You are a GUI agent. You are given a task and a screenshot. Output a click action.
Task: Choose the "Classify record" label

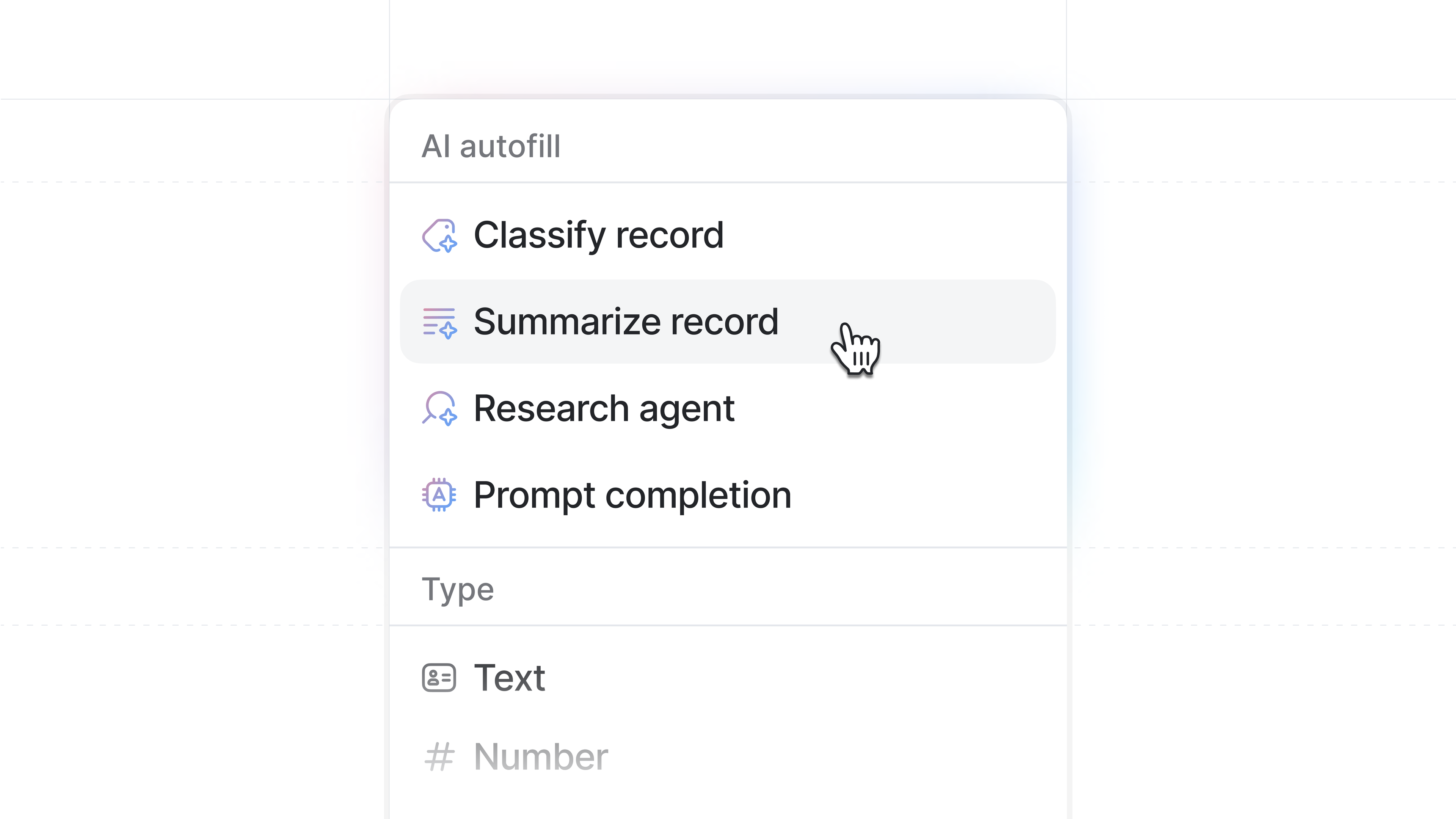coord(599,235)
